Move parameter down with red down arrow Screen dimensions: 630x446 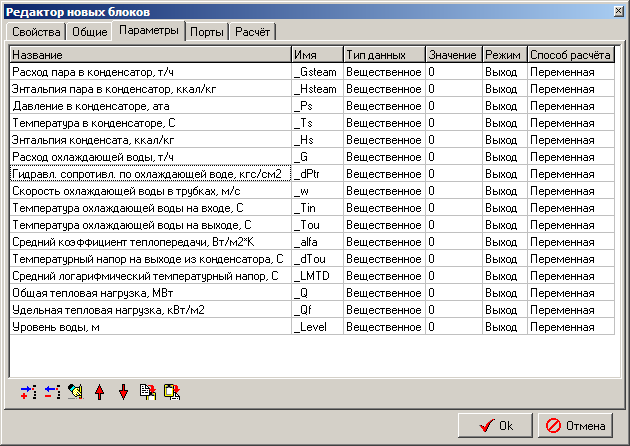[x=124, y=393]
